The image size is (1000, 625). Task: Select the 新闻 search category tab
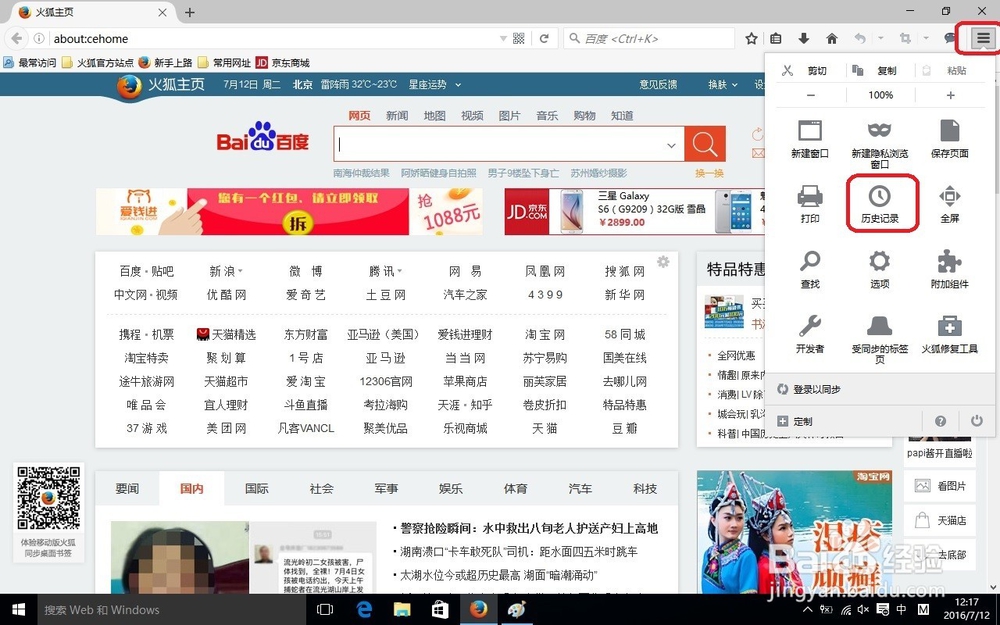[x=397, y=115]
